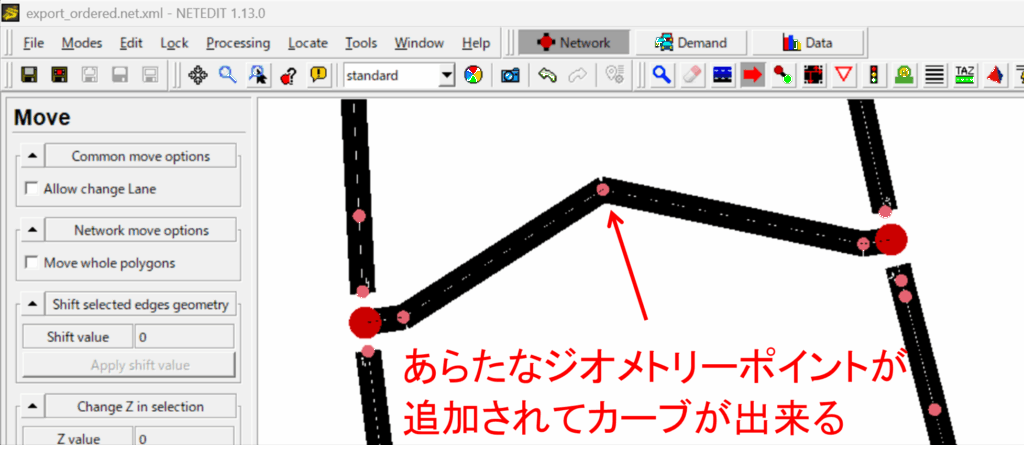This screenshot has width=1024, height=449.
Task: Open the Help menu
Action: coord(476,43)
